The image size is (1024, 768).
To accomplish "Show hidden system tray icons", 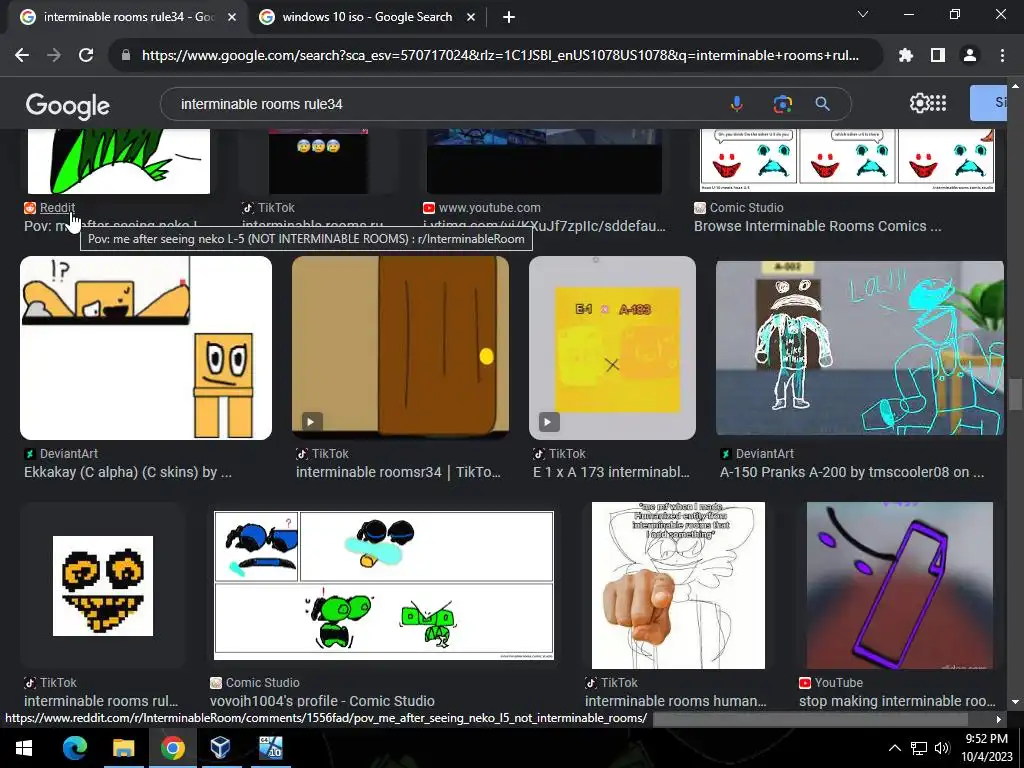I will tap(895, 748).
